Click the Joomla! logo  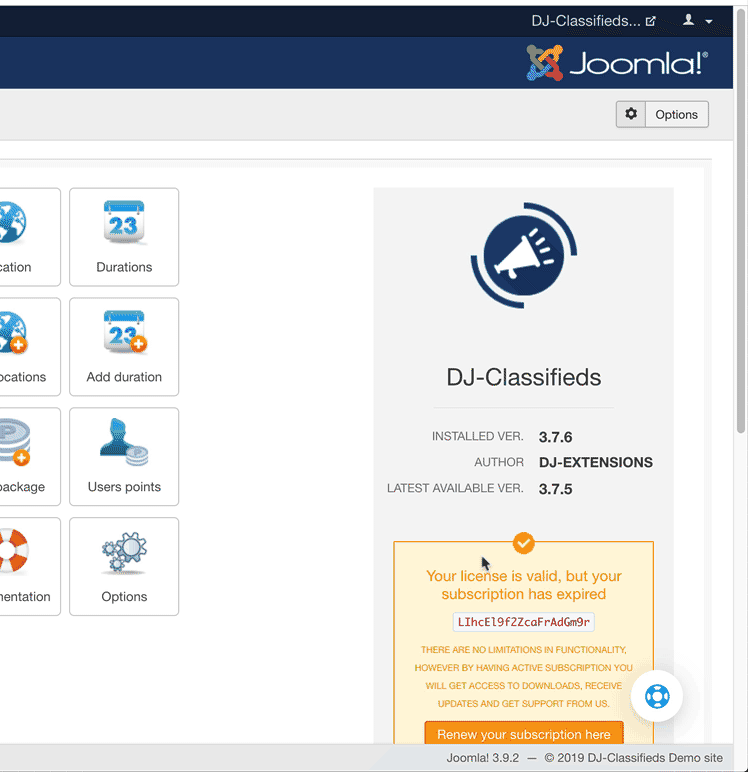pos(617,63)
